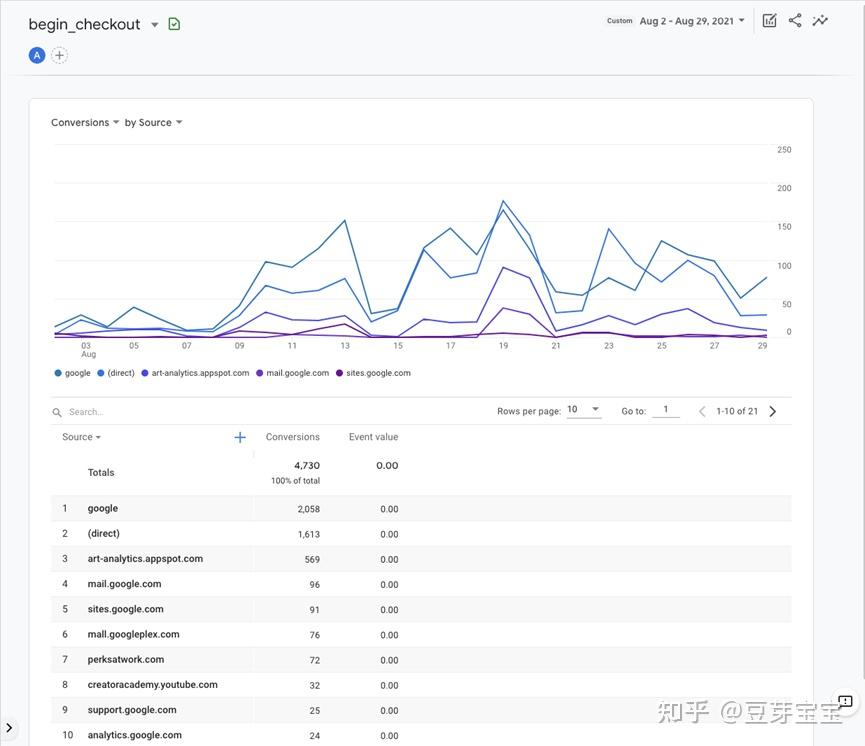Click the Go to page input field
The width and height of the screenshot is (865, 746).
[665, 409]
